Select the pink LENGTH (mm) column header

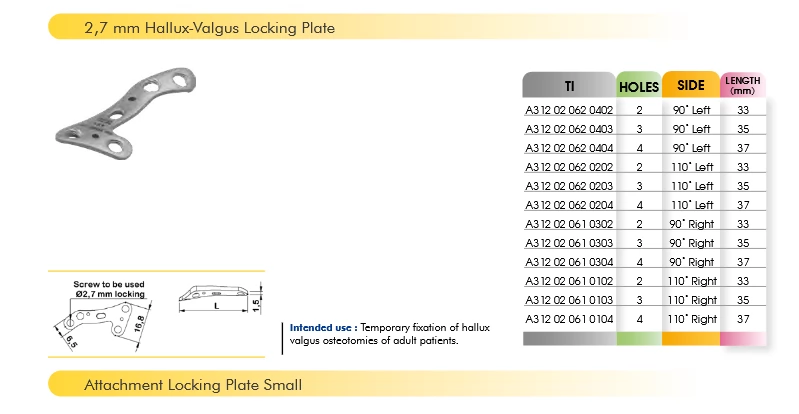(742, 85)
